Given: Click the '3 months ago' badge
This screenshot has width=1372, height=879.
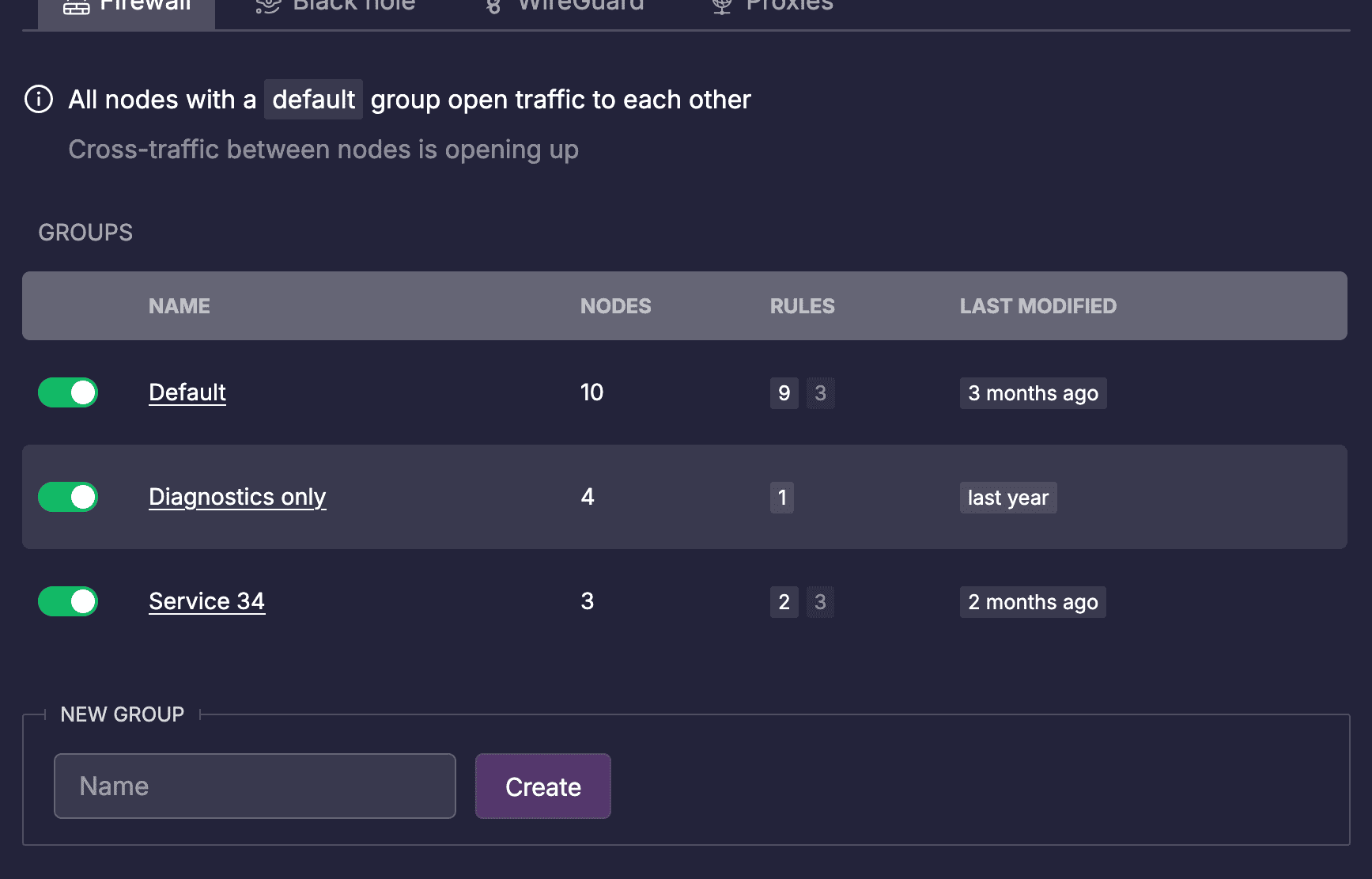Looking at the screenshot, I should [1033, 393].
